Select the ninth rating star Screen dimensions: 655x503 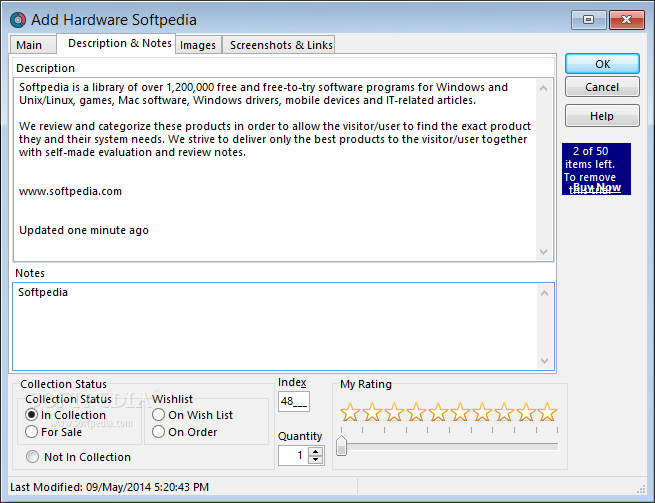coord(526,412)
